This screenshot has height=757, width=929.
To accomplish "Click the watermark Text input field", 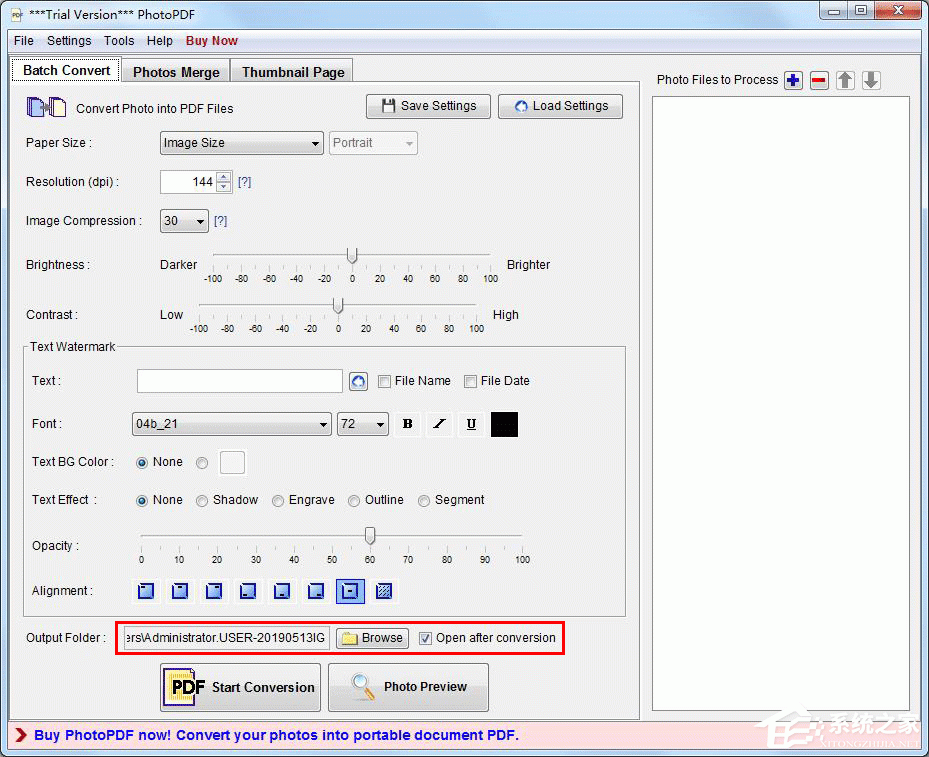I will coord(240,381).
